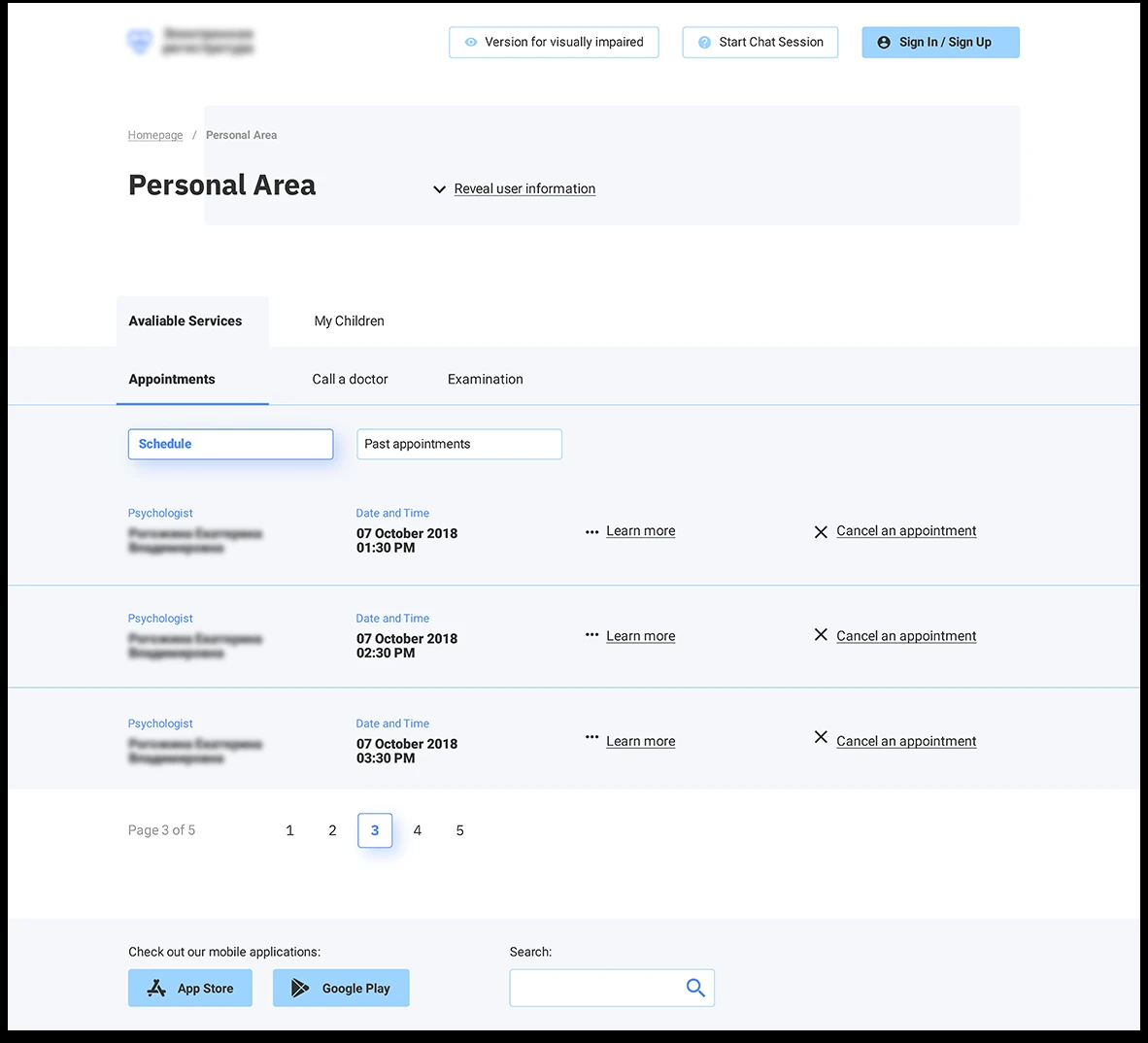Screen dimensions: 1148x1043
Task: Click the "07 October 2018 02:30 PM" date
Action: tap(407, 646)
